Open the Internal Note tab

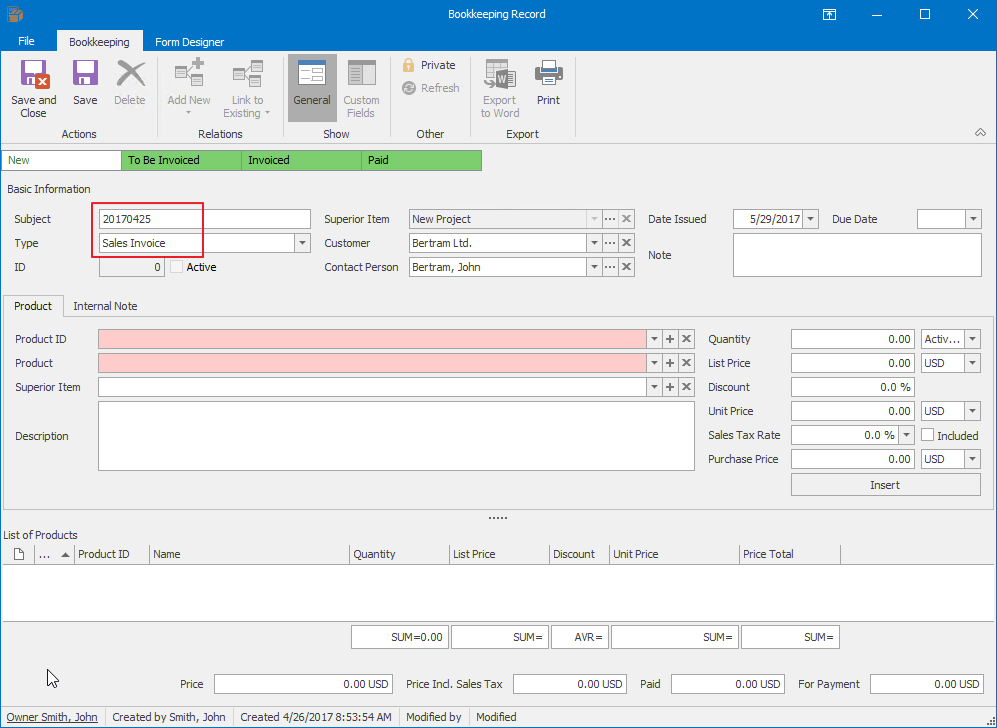point(105,306)
